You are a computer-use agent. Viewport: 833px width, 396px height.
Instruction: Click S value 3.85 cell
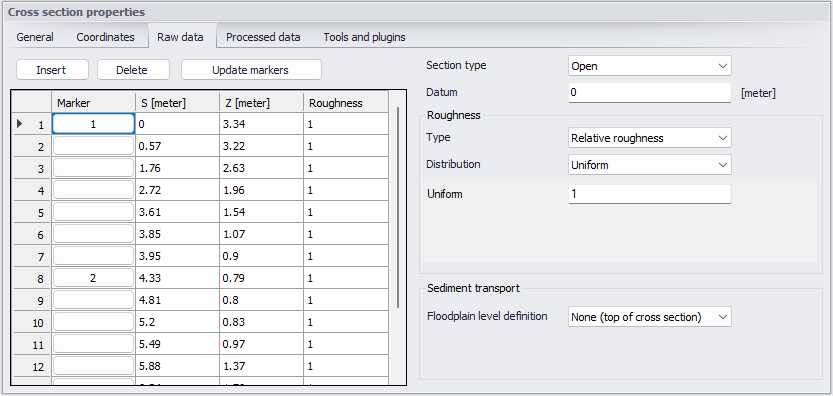177,234
